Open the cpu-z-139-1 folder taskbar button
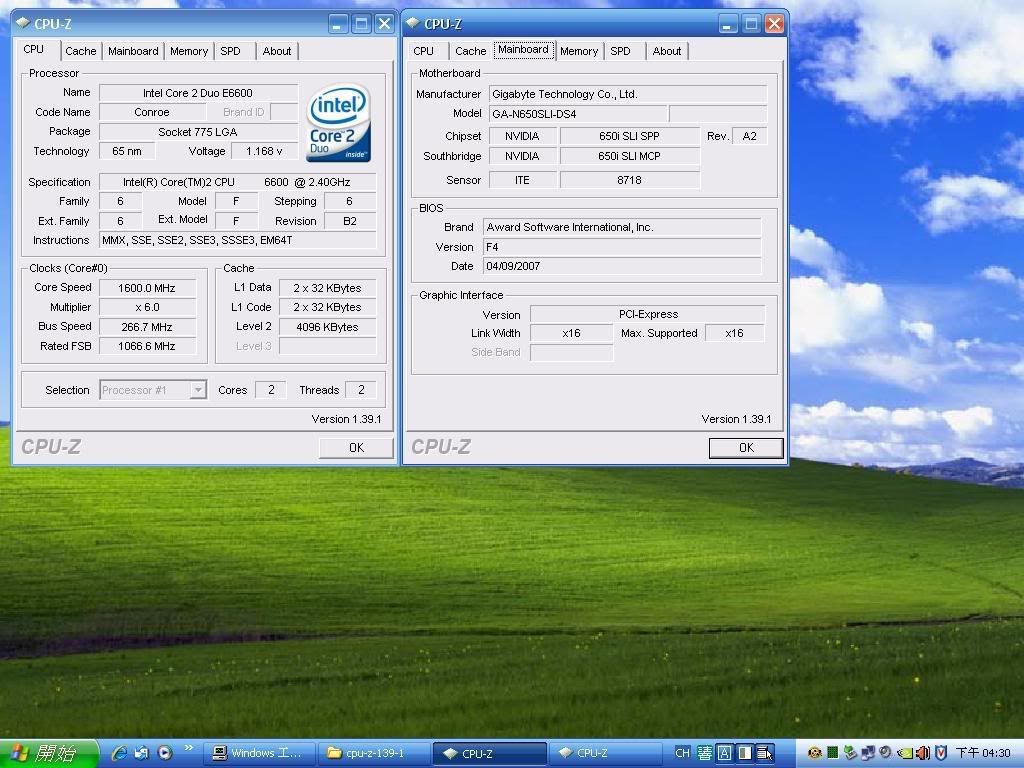Image resolution: width=1024 pixels, height=768 pixels. (373, 753)
